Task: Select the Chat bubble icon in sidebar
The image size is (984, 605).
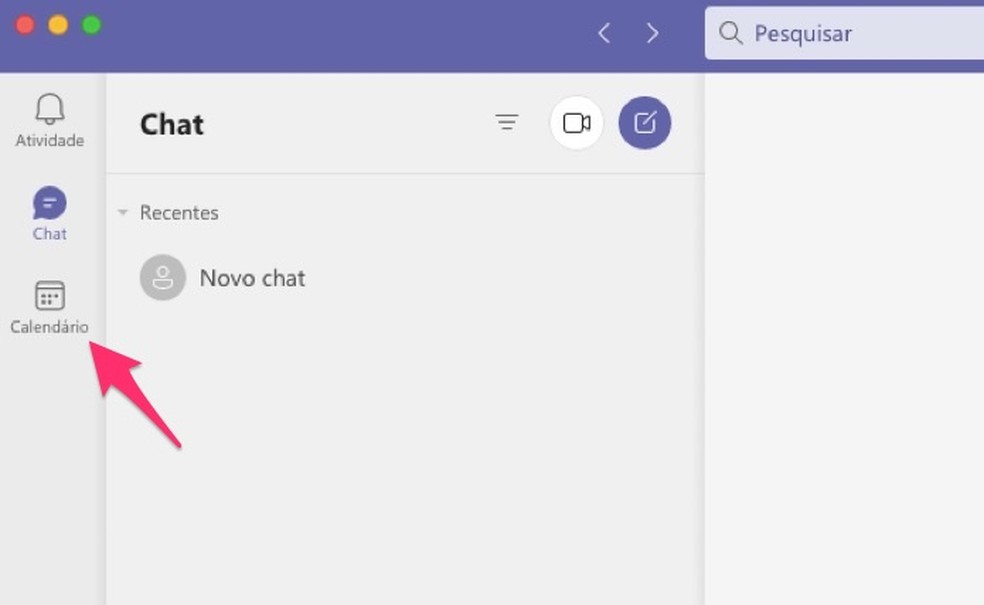Action: pyautogui.click(x=49, y=203)
